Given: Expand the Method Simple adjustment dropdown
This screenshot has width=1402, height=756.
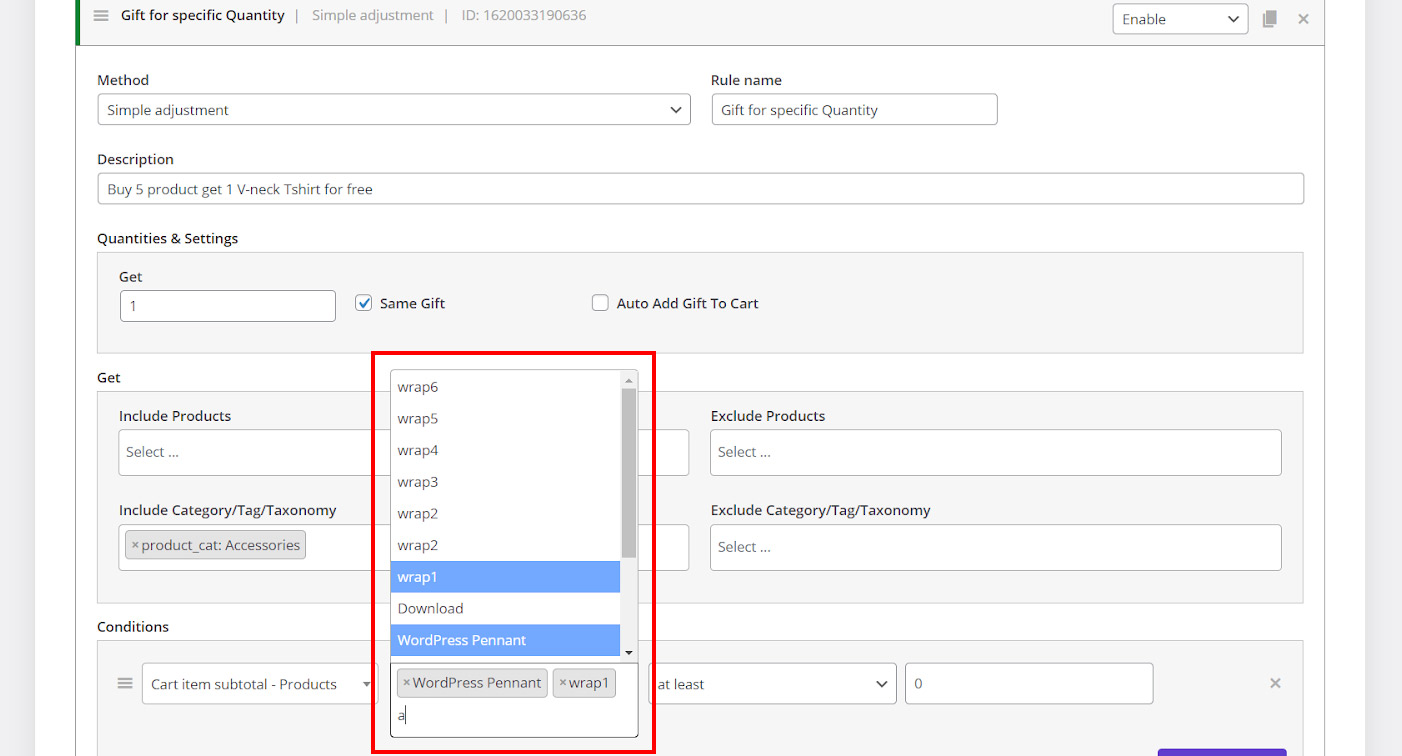Looking at the screenshot, I should coord(393,110).
